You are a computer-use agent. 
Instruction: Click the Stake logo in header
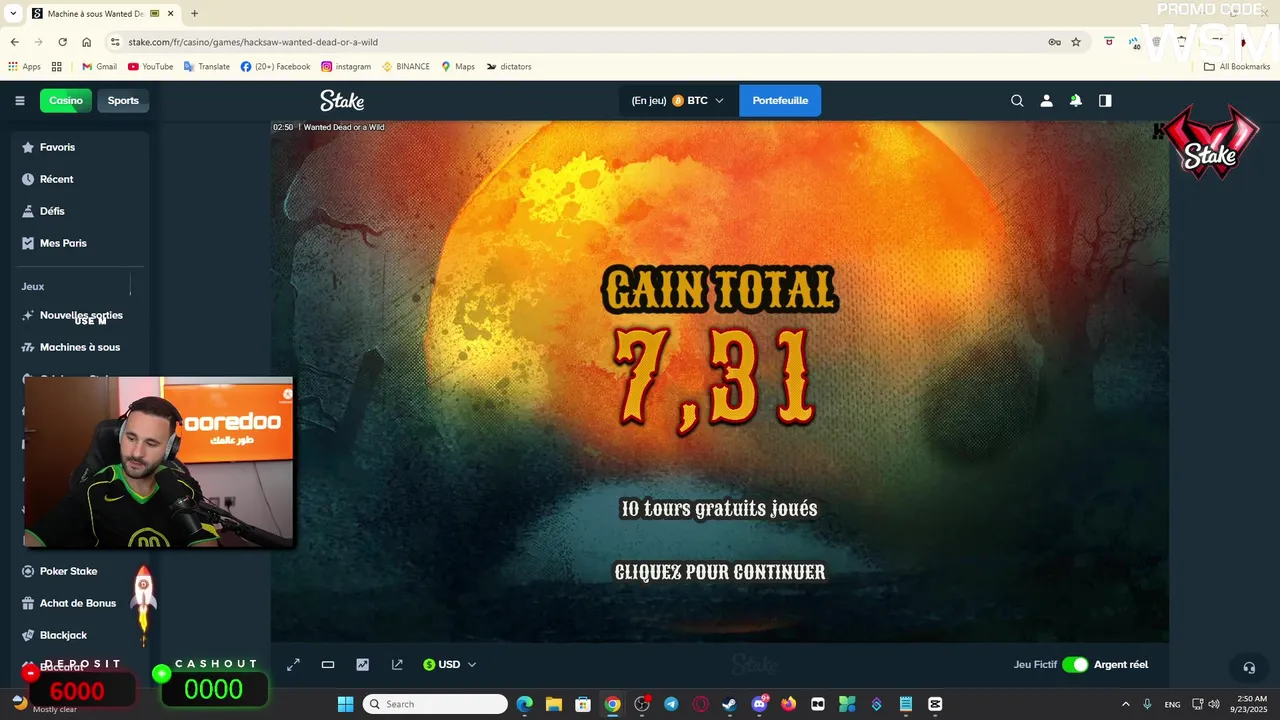[x=342, y=100]
